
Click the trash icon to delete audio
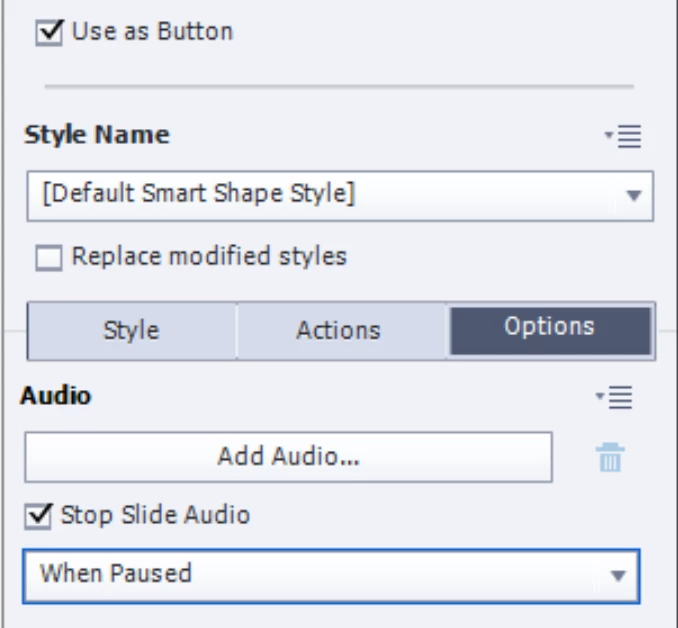point(610,457)
